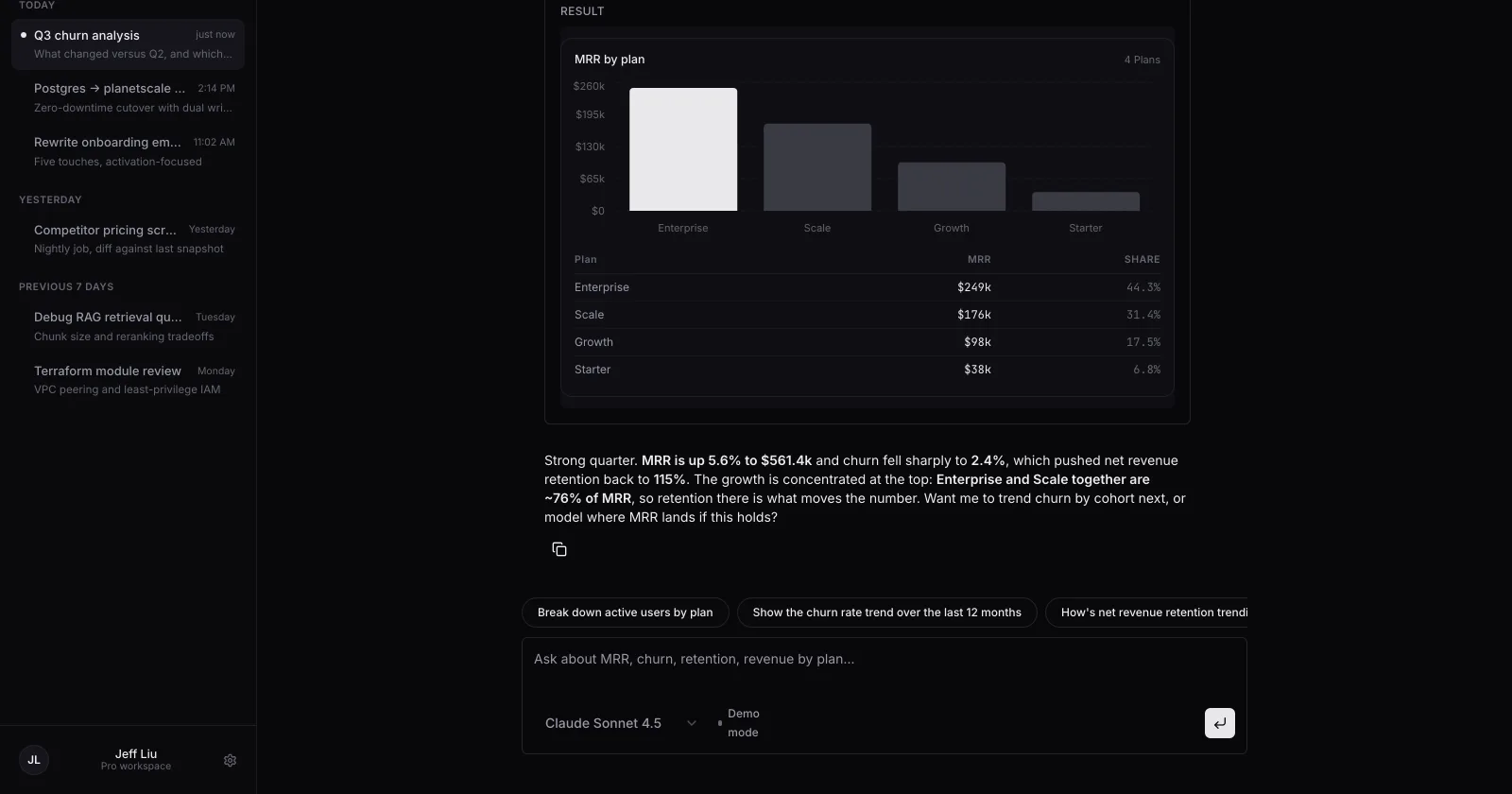
Task: Click the $260k y-axis label
Action: click(x=589, y=86)
